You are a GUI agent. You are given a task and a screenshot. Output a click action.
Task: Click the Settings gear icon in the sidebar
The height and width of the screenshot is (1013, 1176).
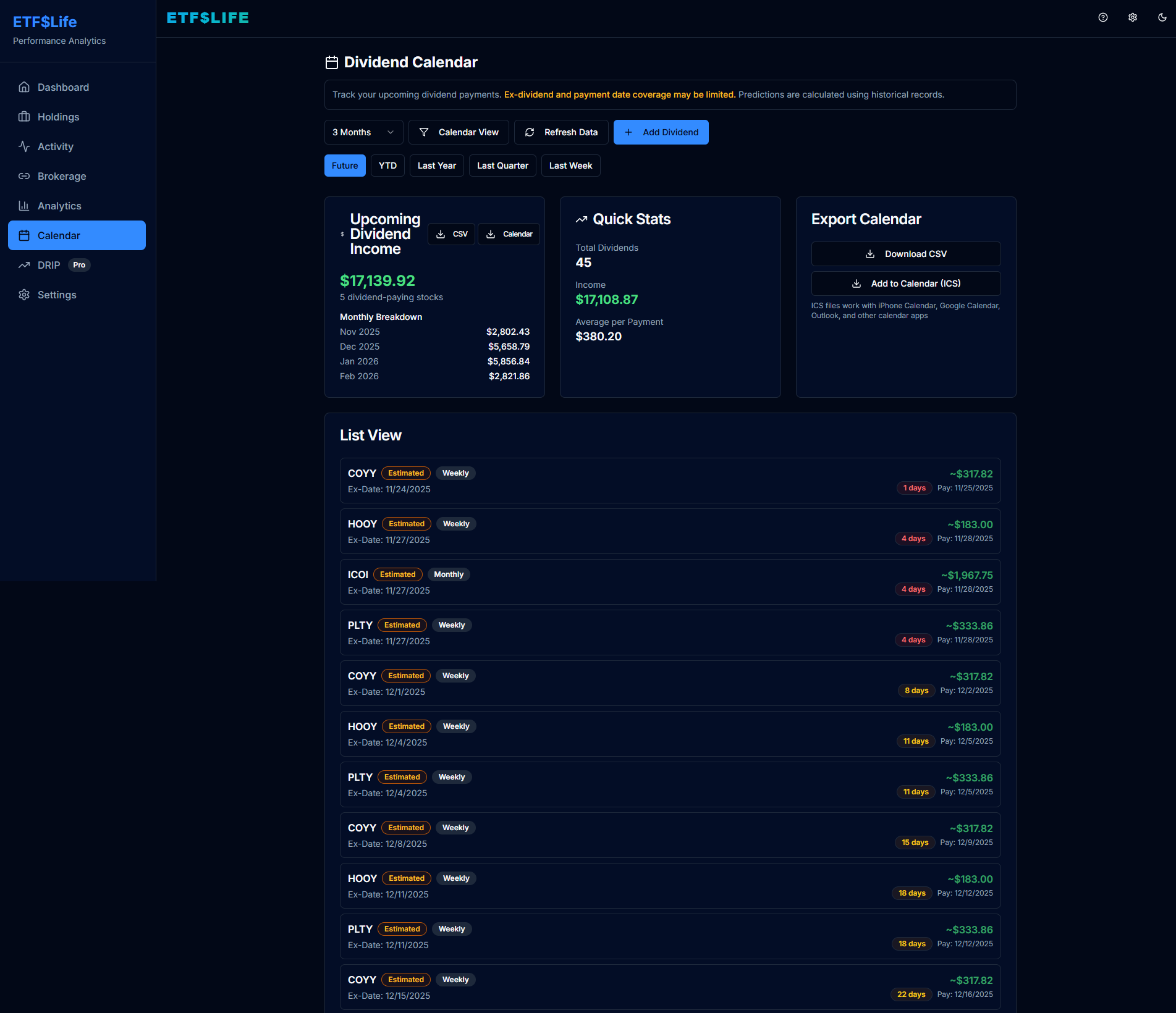point(24,295)
